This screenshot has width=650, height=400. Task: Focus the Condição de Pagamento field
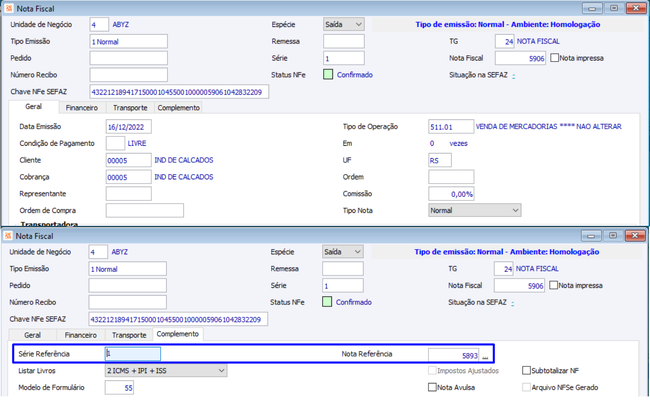[x=115, y=143]
